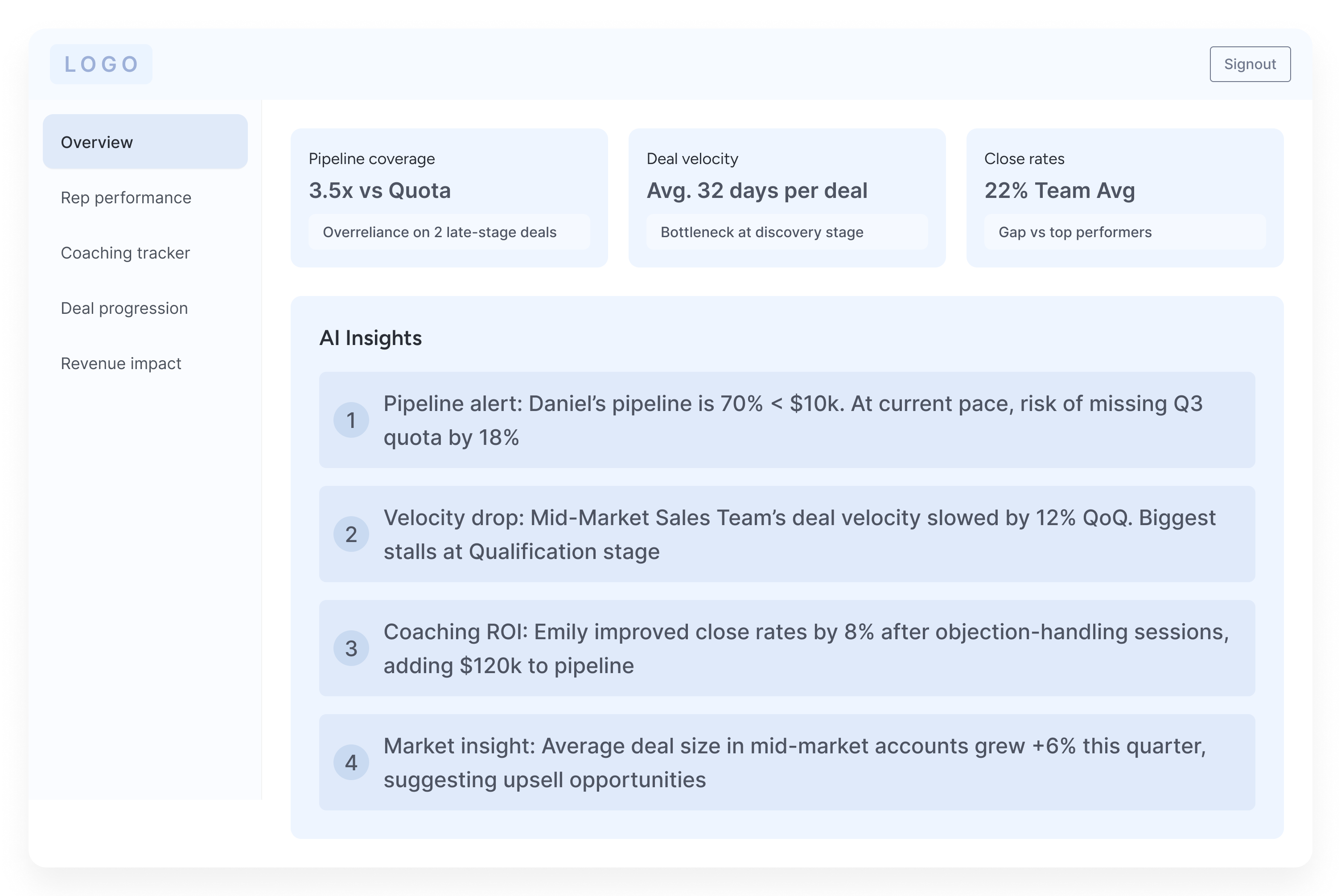The image size is (1341, 896).
Task: Click the number 2 insight badge
Action: pos(351,534)
